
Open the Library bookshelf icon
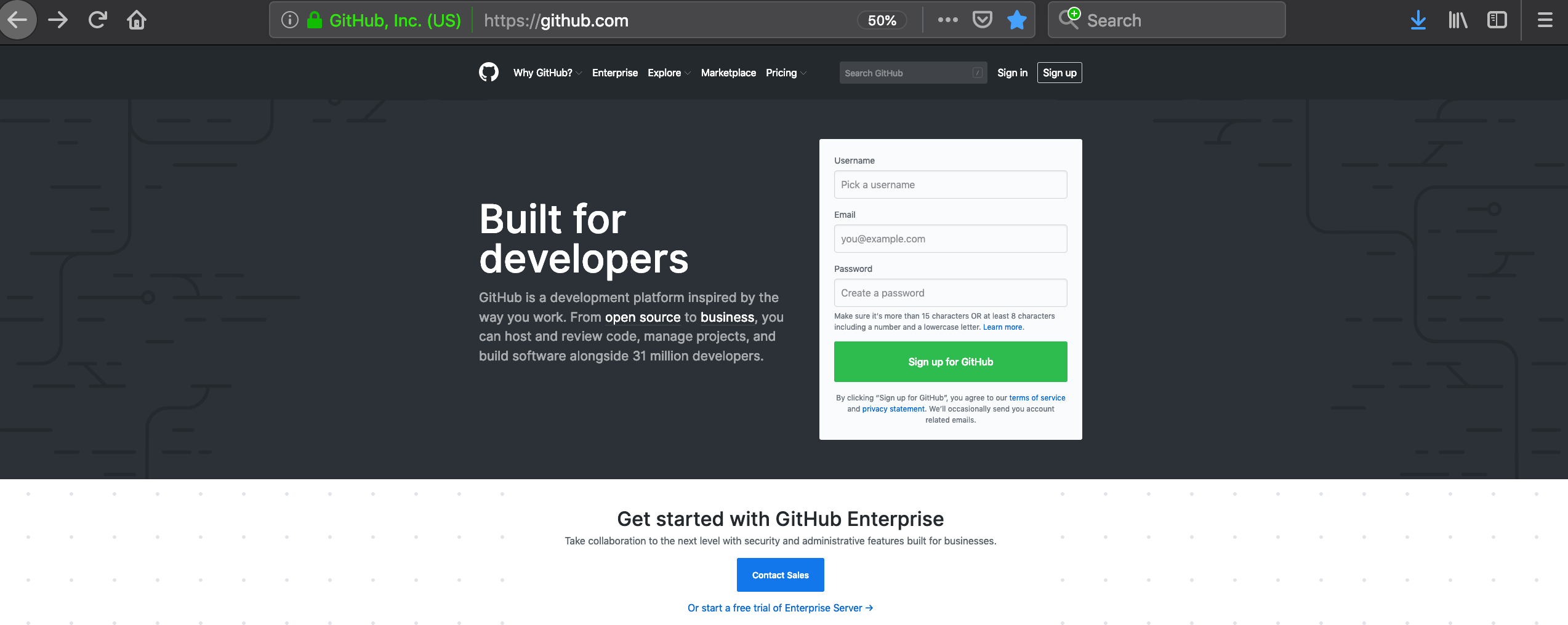click(1458, 20)
